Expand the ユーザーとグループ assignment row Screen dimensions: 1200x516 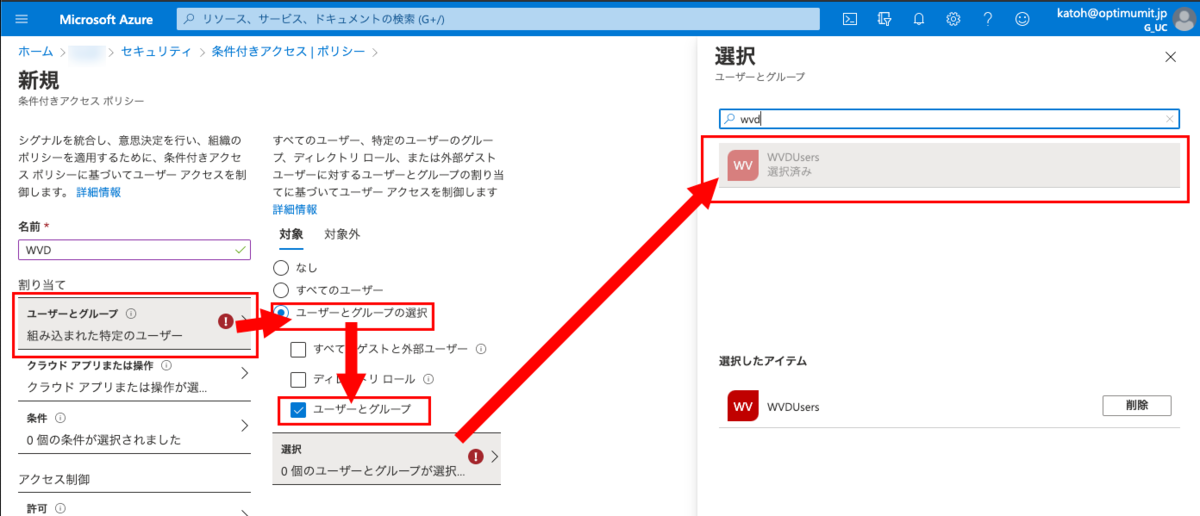tap(136, 324)
